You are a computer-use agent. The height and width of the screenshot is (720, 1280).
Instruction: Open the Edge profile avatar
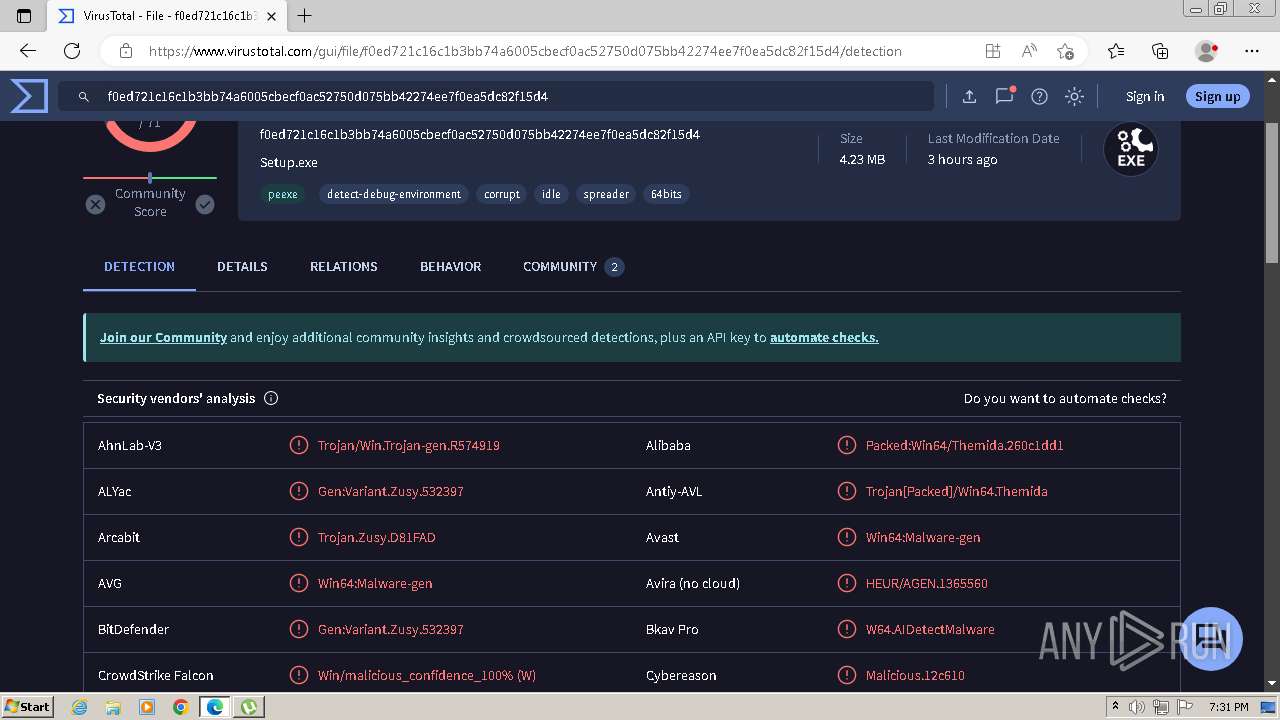[x=1206, y=51]
